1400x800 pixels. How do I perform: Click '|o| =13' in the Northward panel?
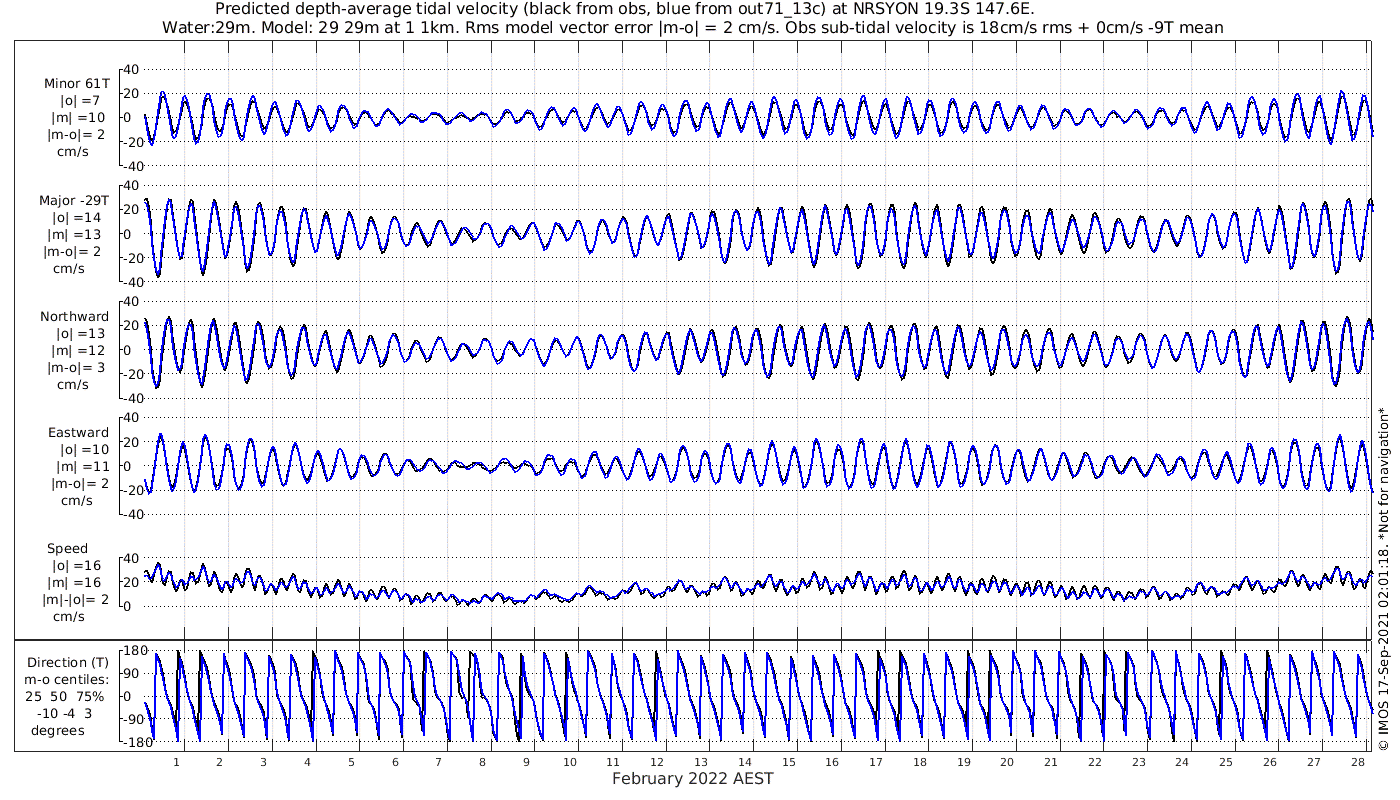(x=78, y=334)
